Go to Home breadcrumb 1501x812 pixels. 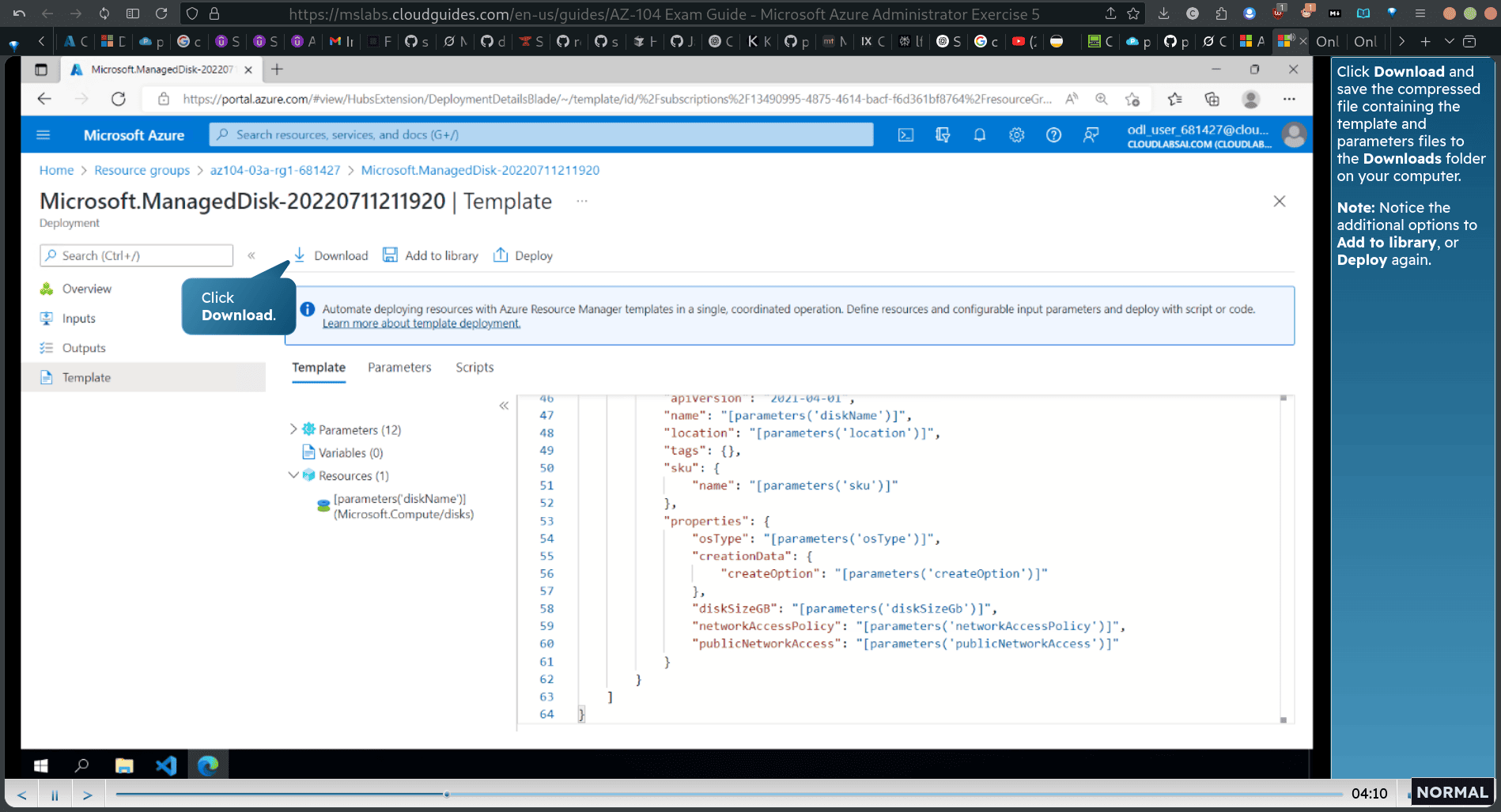pos(56,170)
